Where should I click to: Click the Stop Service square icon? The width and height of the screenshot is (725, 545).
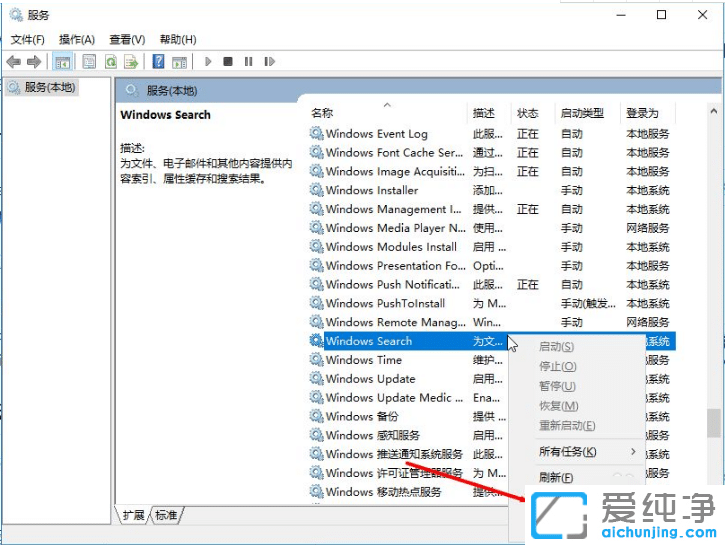pos(228,61)
